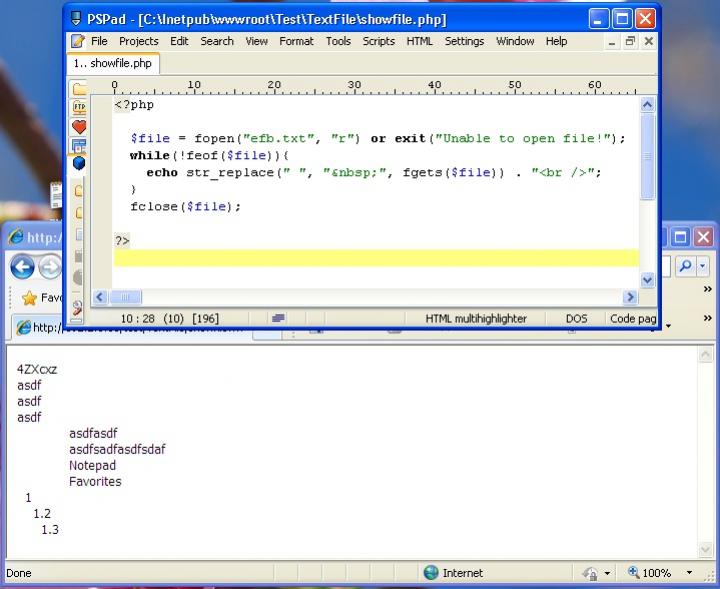Open the Format menu
This screenshot has height=589, width=720.
tap(296, 41)
